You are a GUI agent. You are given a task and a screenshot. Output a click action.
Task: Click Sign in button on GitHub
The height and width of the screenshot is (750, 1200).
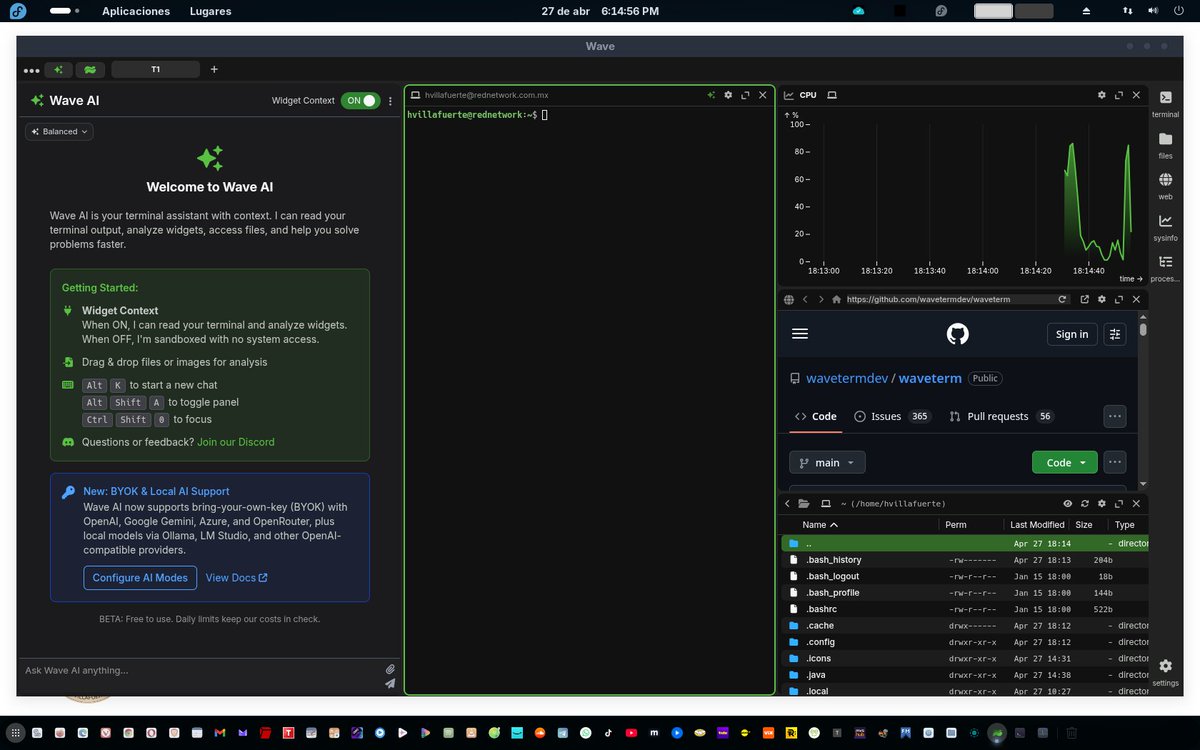[x=1072, y=334]
